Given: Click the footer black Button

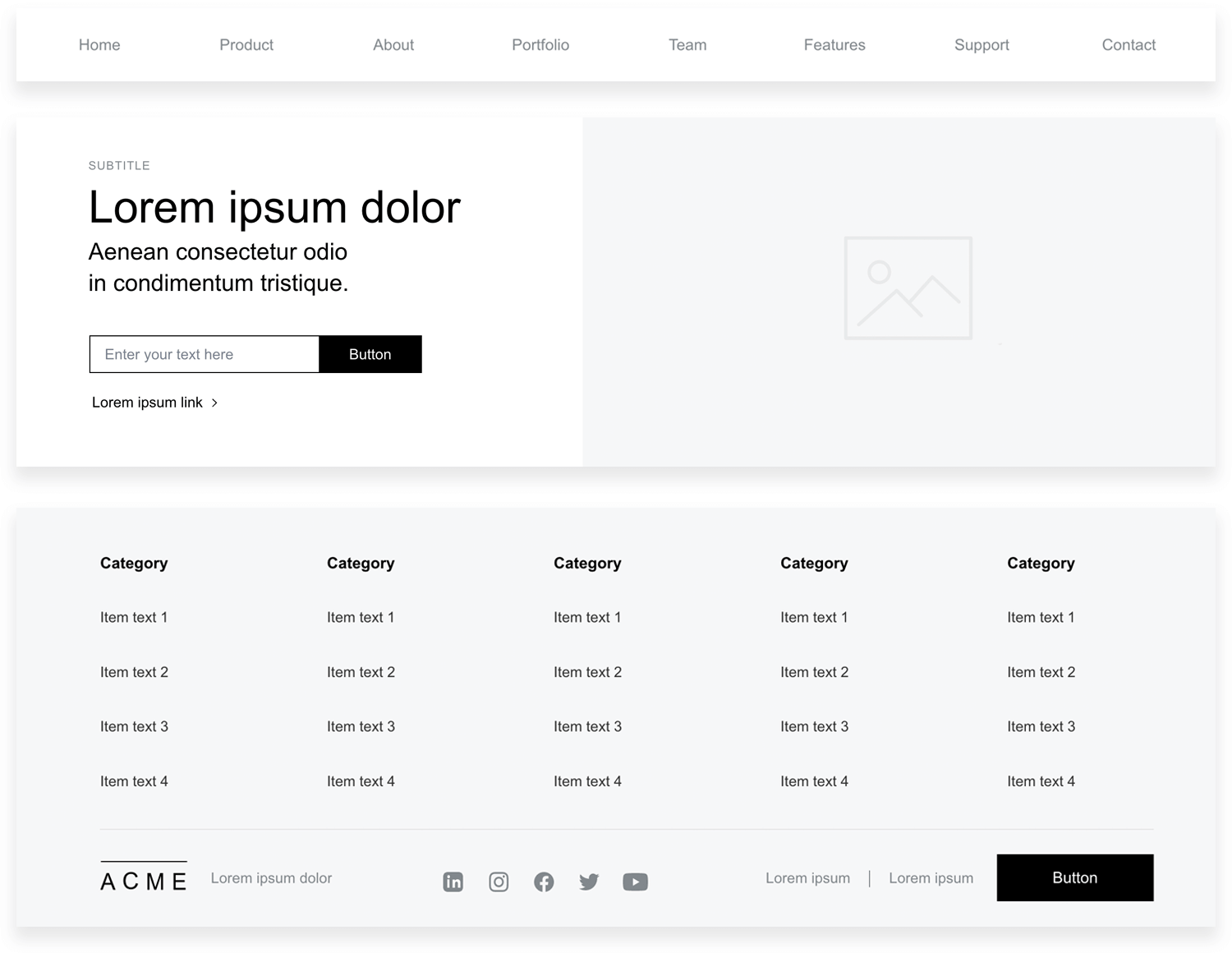Looking at the screenshot, I should 1075,877.
